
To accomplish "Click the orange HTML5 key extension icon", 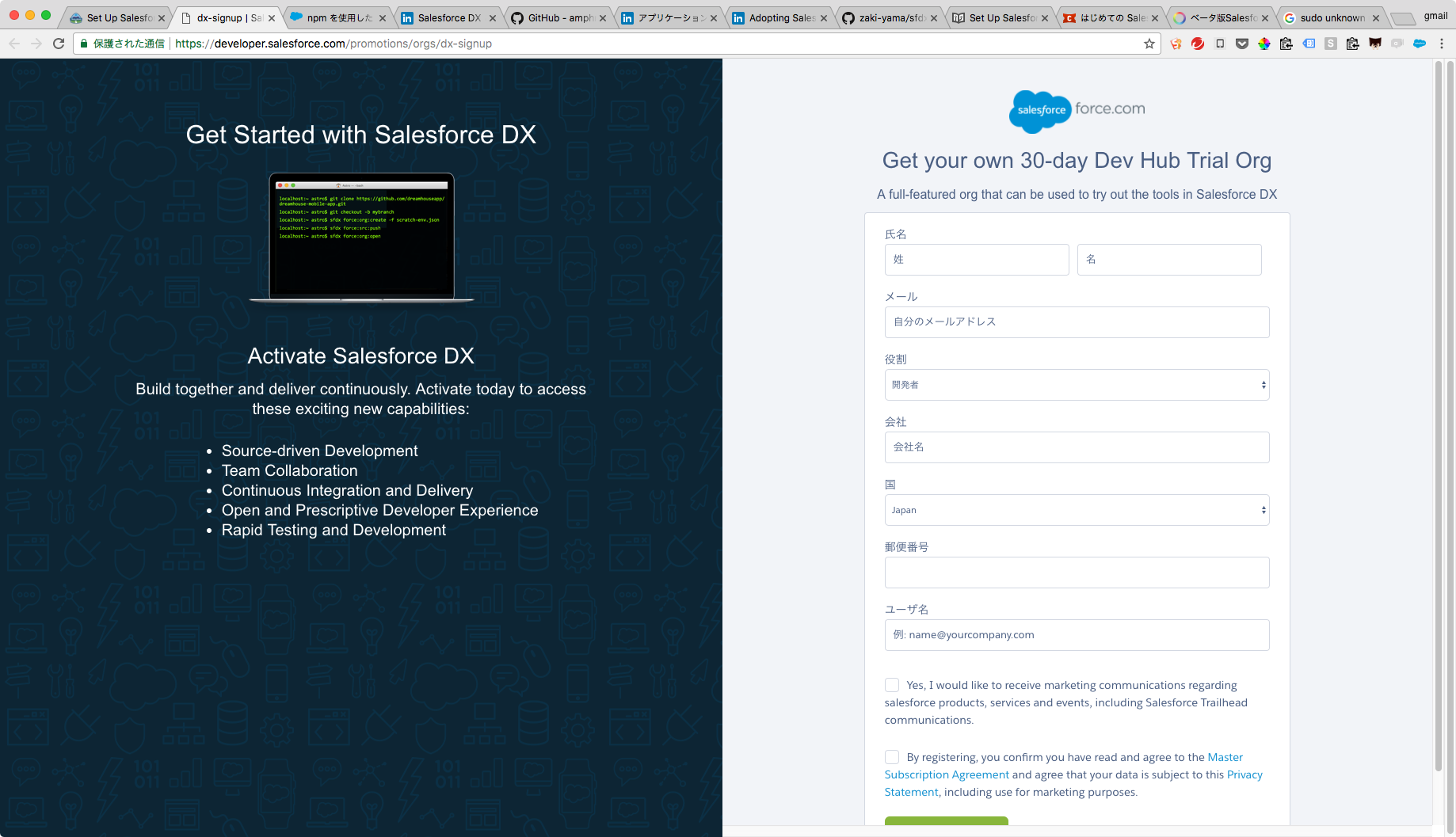I will coord(1176,44).
